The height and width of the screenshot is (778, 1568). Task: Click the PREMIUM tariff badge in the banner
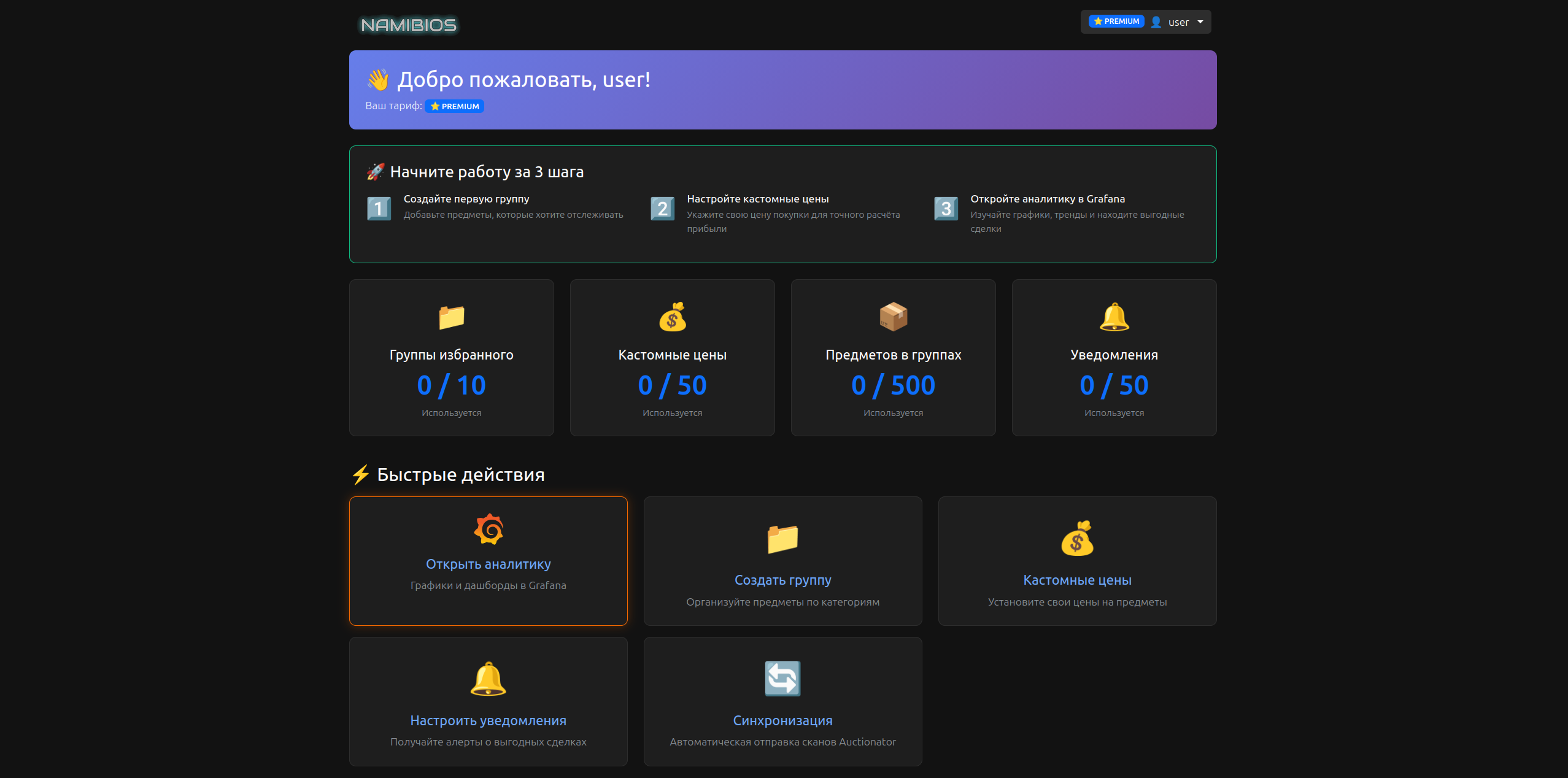coord(455,106)
